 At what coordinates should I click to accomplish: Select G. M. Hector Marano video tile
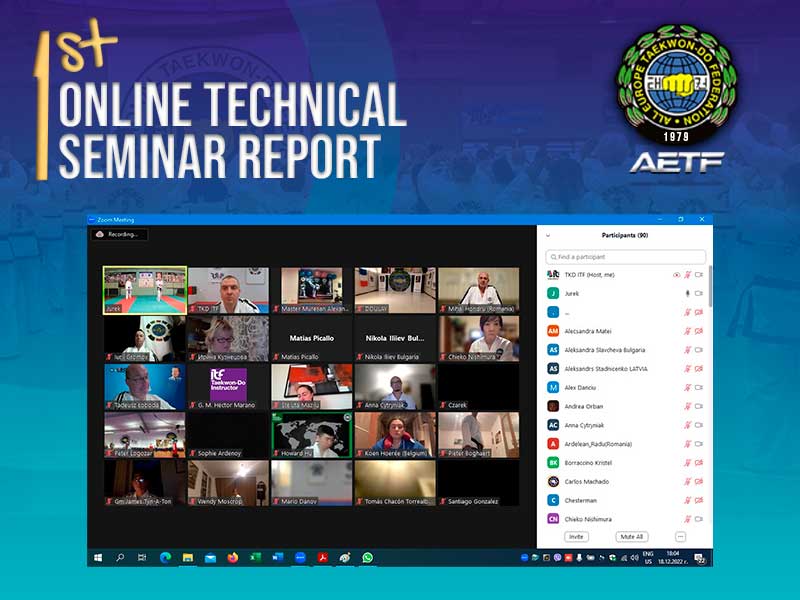[x=228, y=387]
